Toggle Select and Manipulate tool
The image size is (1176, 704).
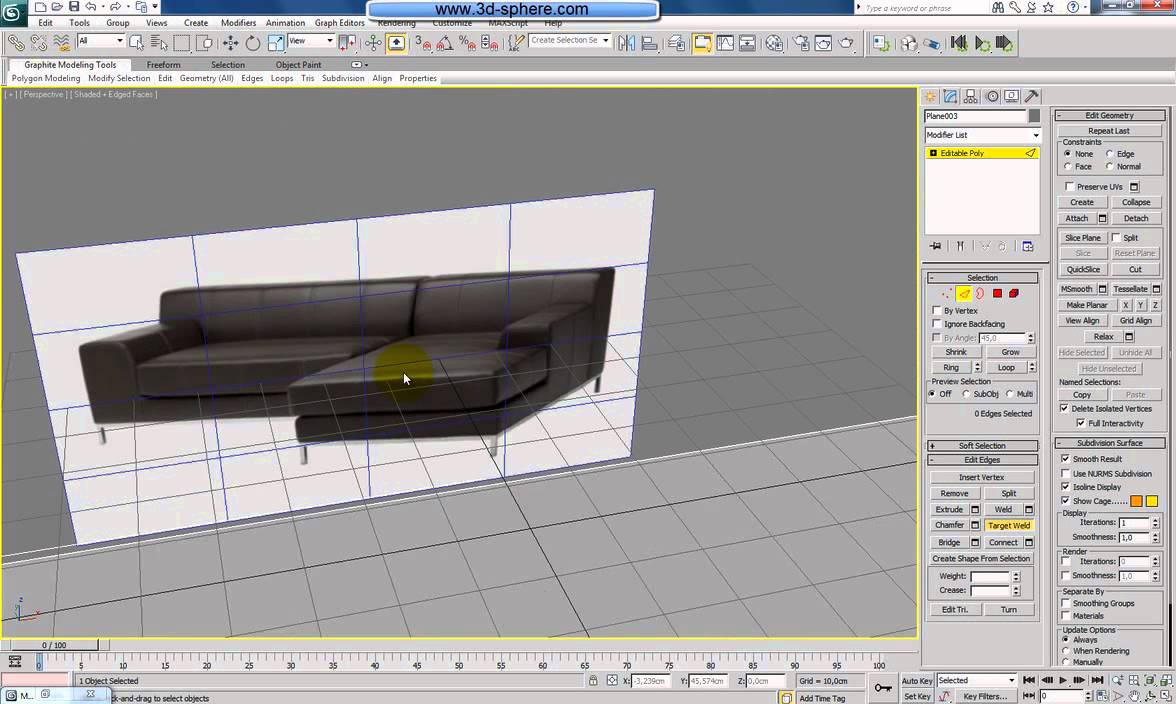(x=374, y=43)
